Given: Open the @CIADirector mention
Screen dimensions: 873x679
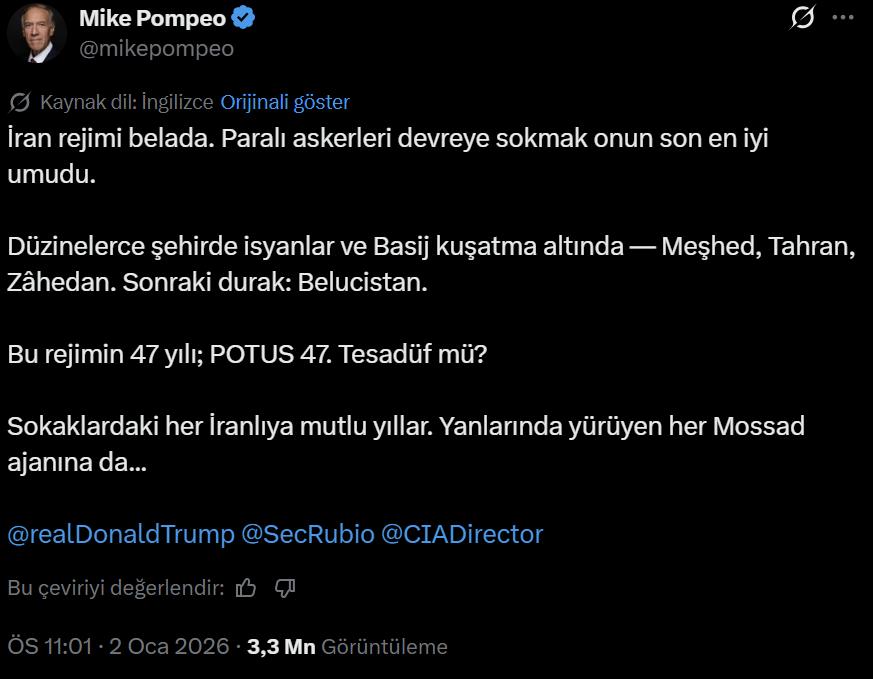Looking at the screenshot, I should tap(462, 534).
